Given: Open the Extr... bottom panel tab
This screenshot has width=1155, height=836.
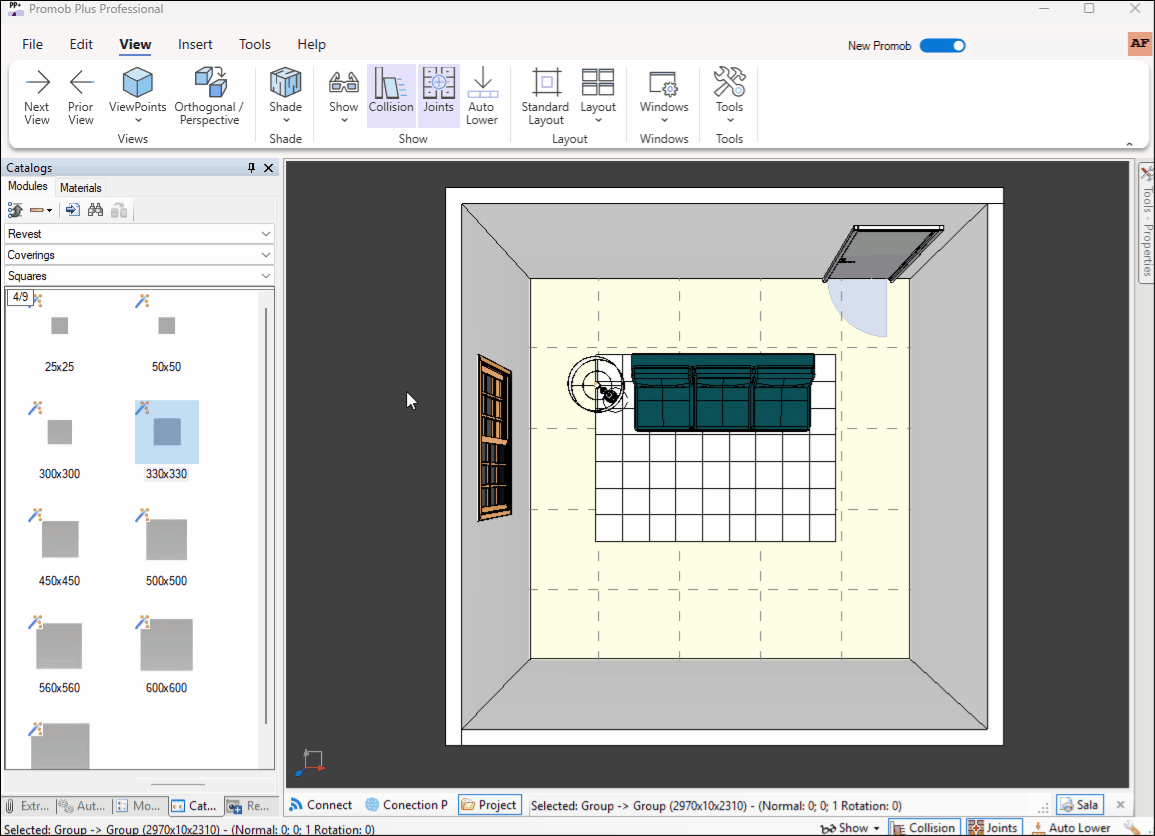Looking at the screenshot, I should [28, 806].
